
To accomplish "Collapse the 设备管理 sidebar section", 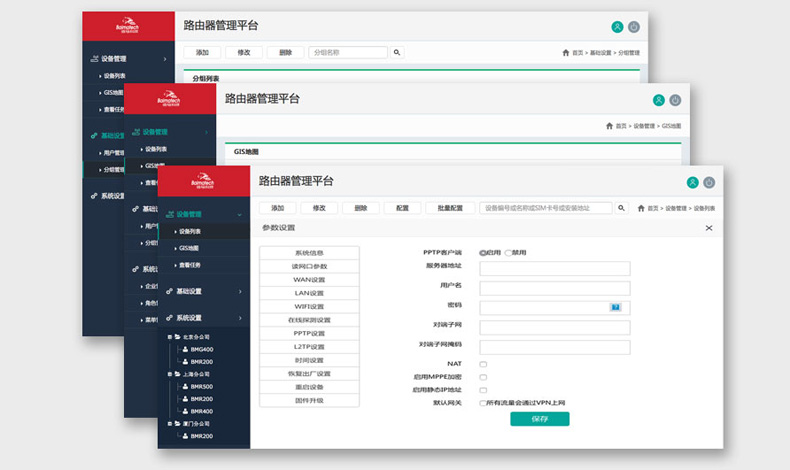I will click(240, 214).
